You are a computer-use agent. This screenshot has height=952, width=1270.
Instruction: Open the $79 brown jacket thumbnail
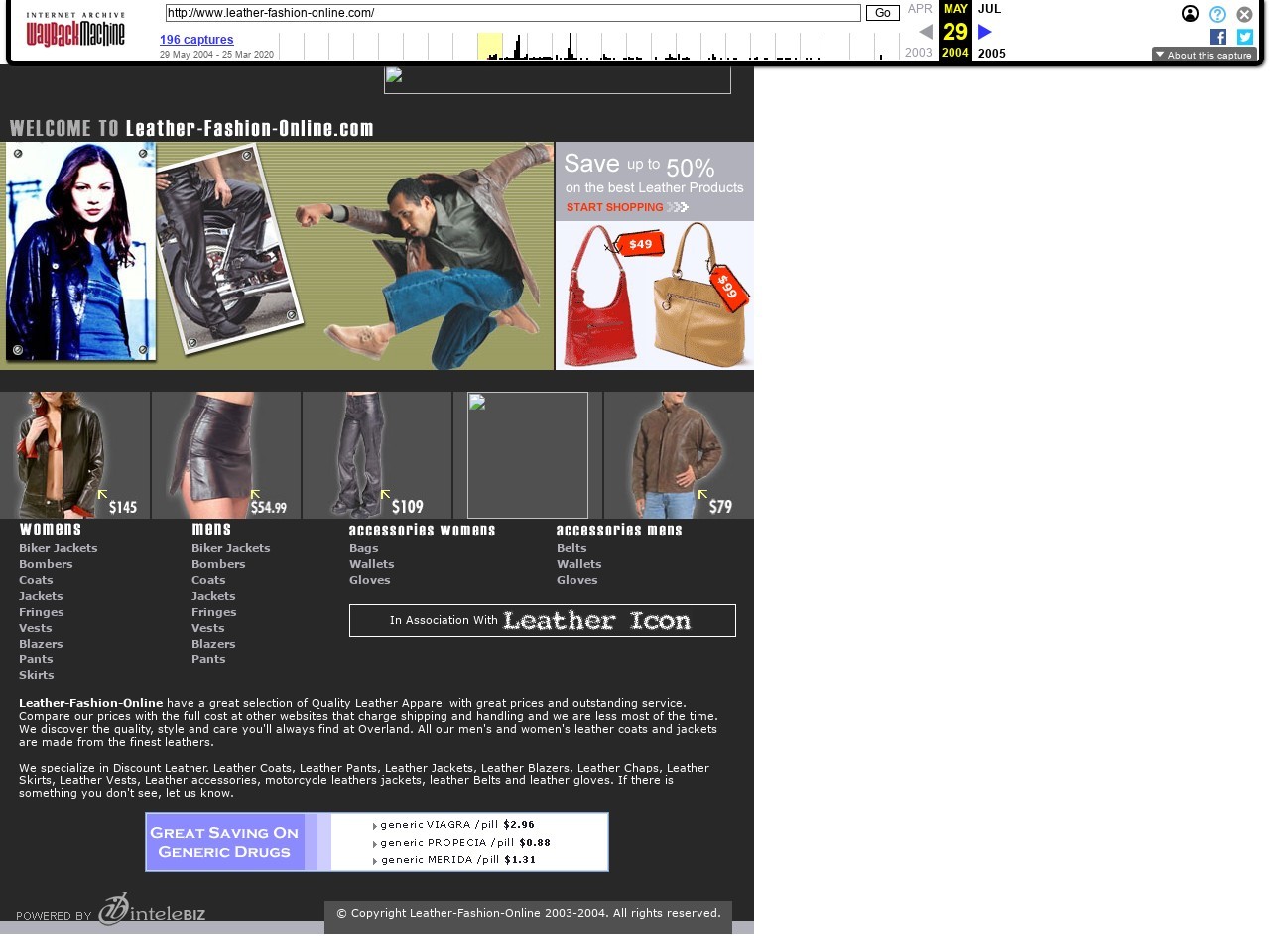(x=679, y=455)
